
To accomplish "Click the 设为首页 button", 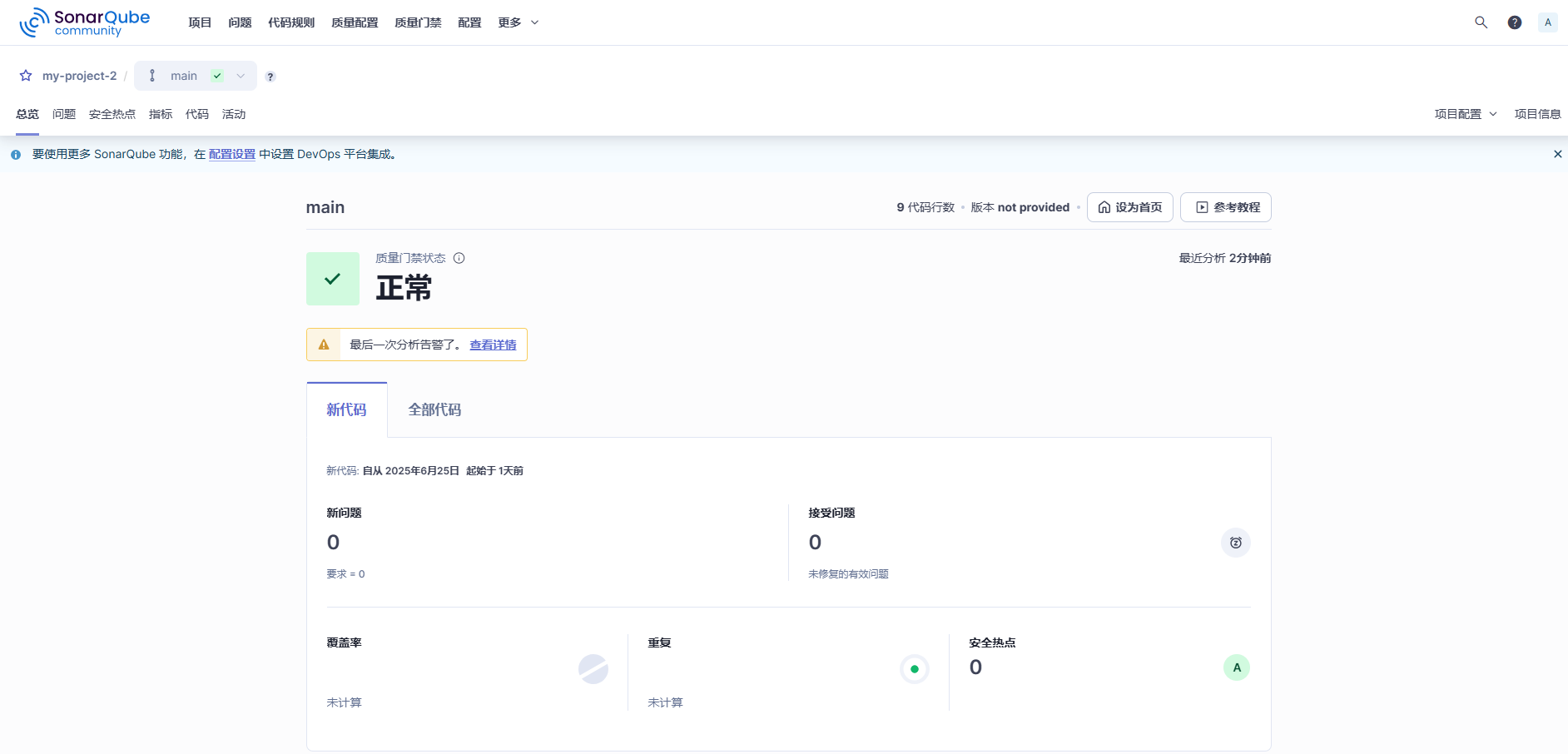I will 1129,207.
